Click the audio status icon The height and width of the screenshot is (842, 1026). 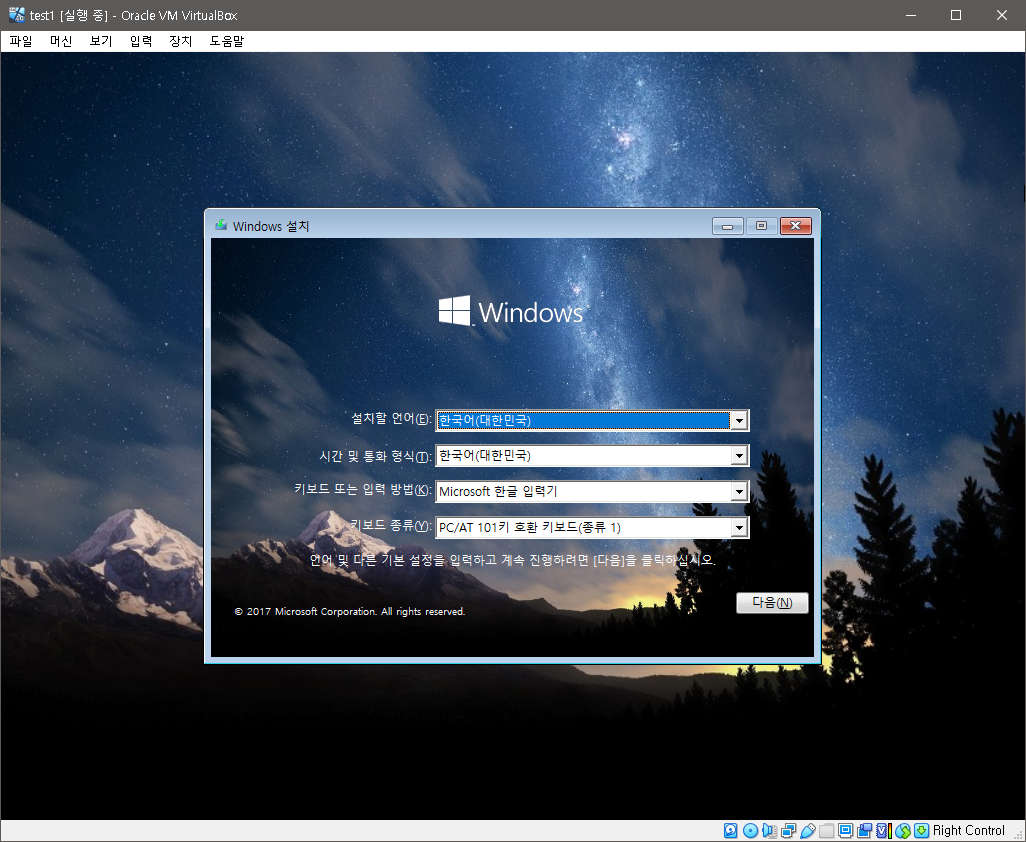[769, 831]
